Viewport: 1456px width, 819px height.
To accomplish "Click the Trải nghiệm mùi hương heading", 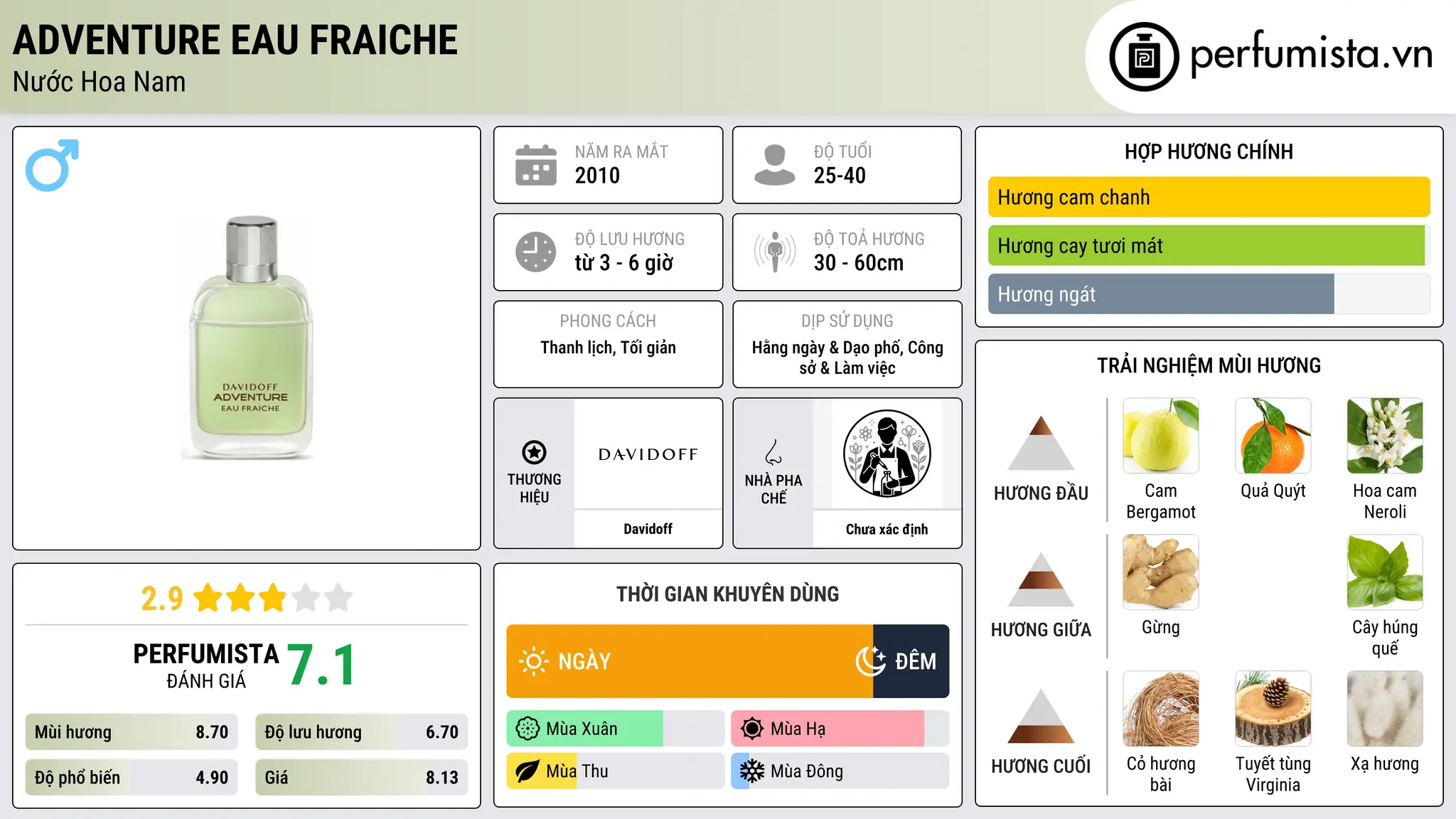I will click(x=1209, y=365).
